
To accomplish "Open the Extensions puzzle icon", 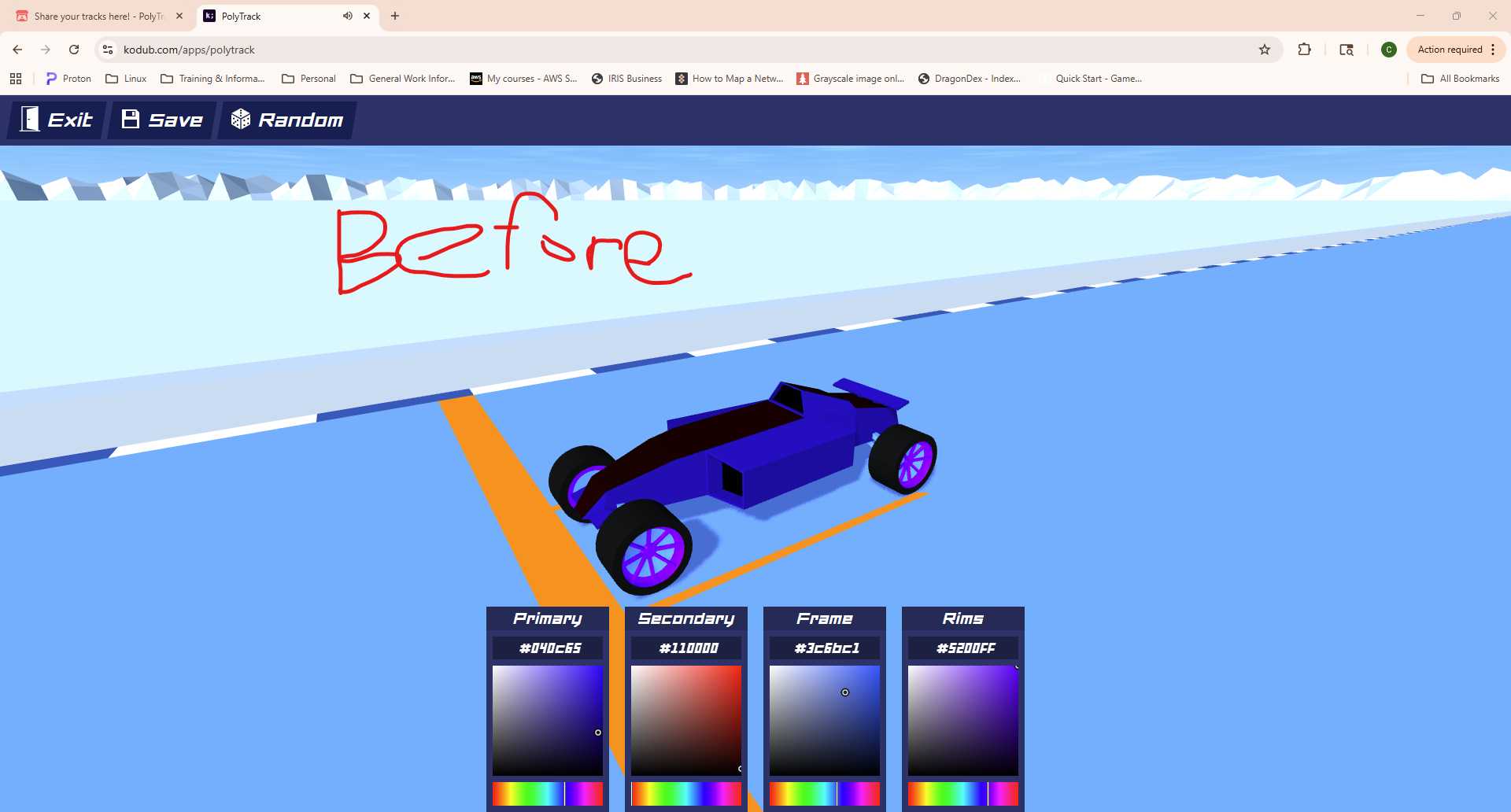I will pos(1304,50).
